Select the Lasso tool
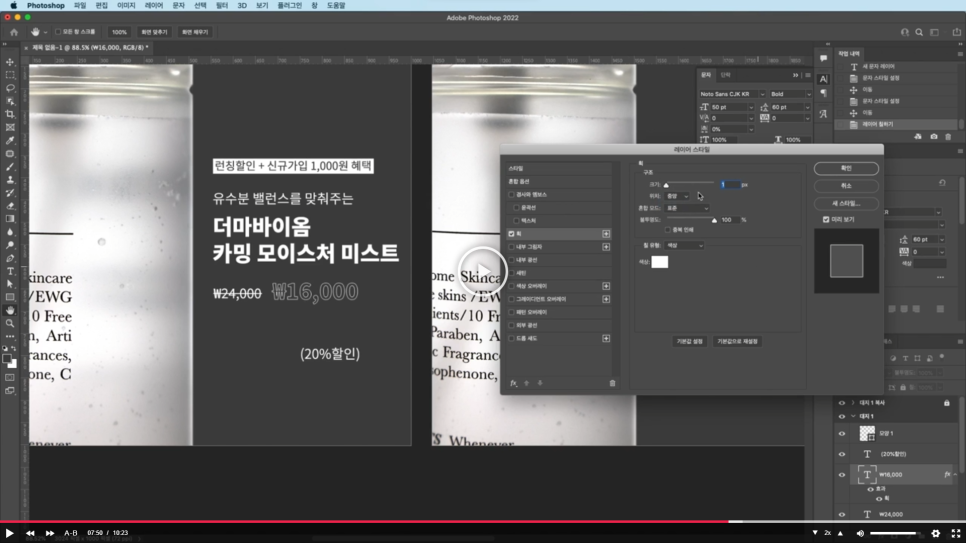 point(10,88)
